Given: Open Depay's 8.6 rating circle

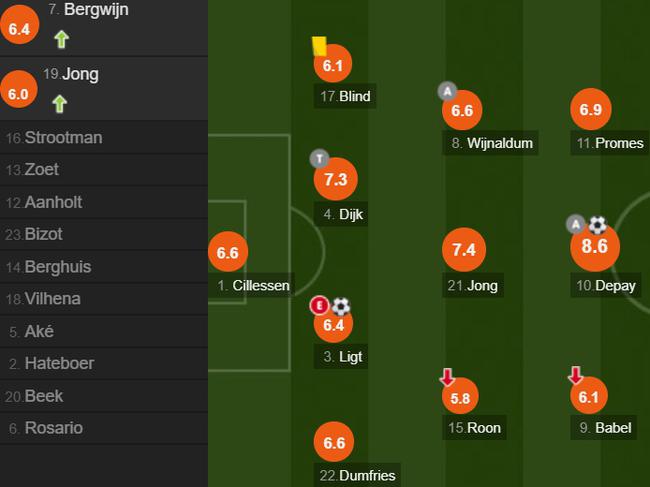Looking at the screenshot, I should (595, 246).
